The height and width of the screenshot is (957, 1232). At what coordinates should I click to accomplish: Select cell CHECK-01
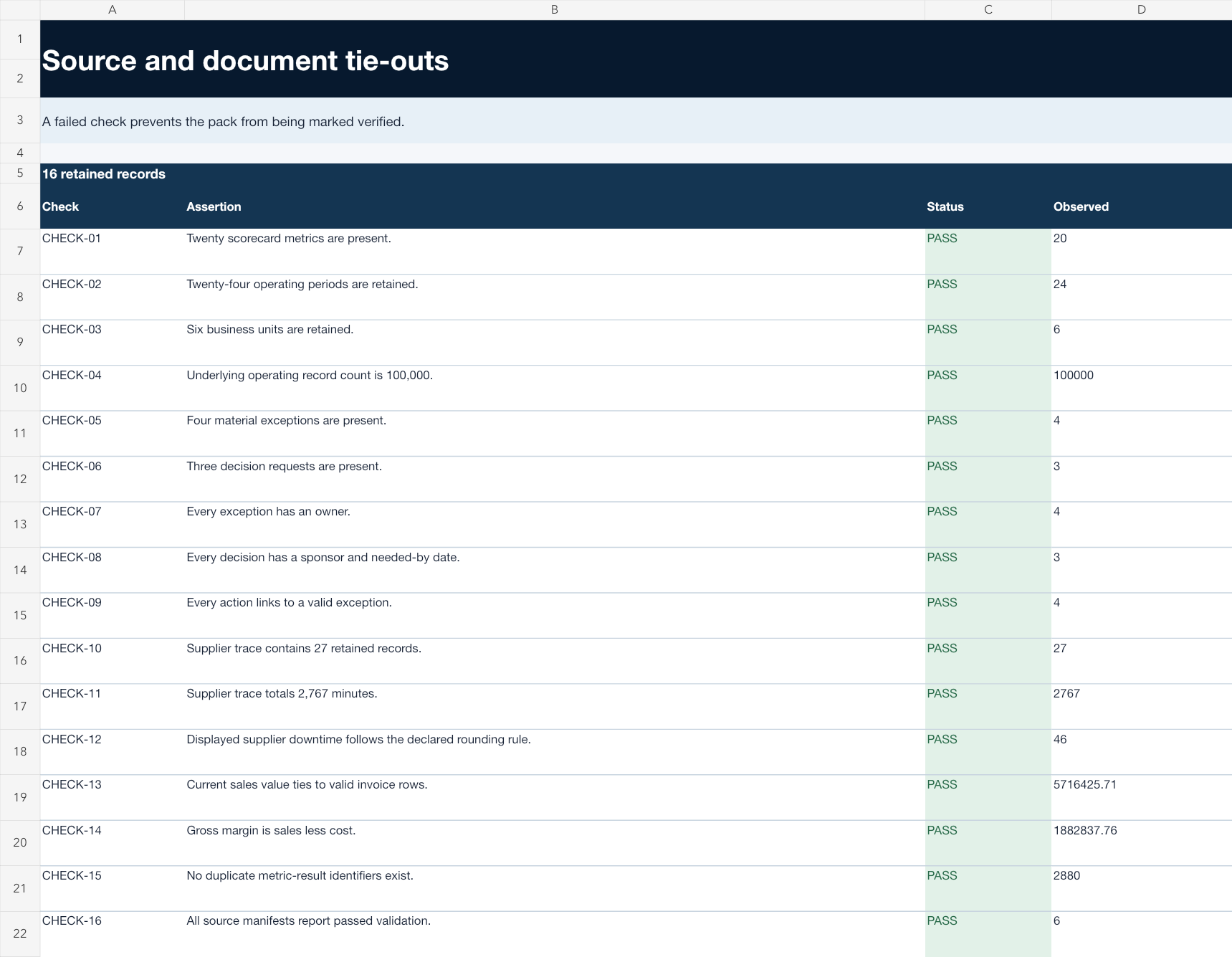[112, 252]
